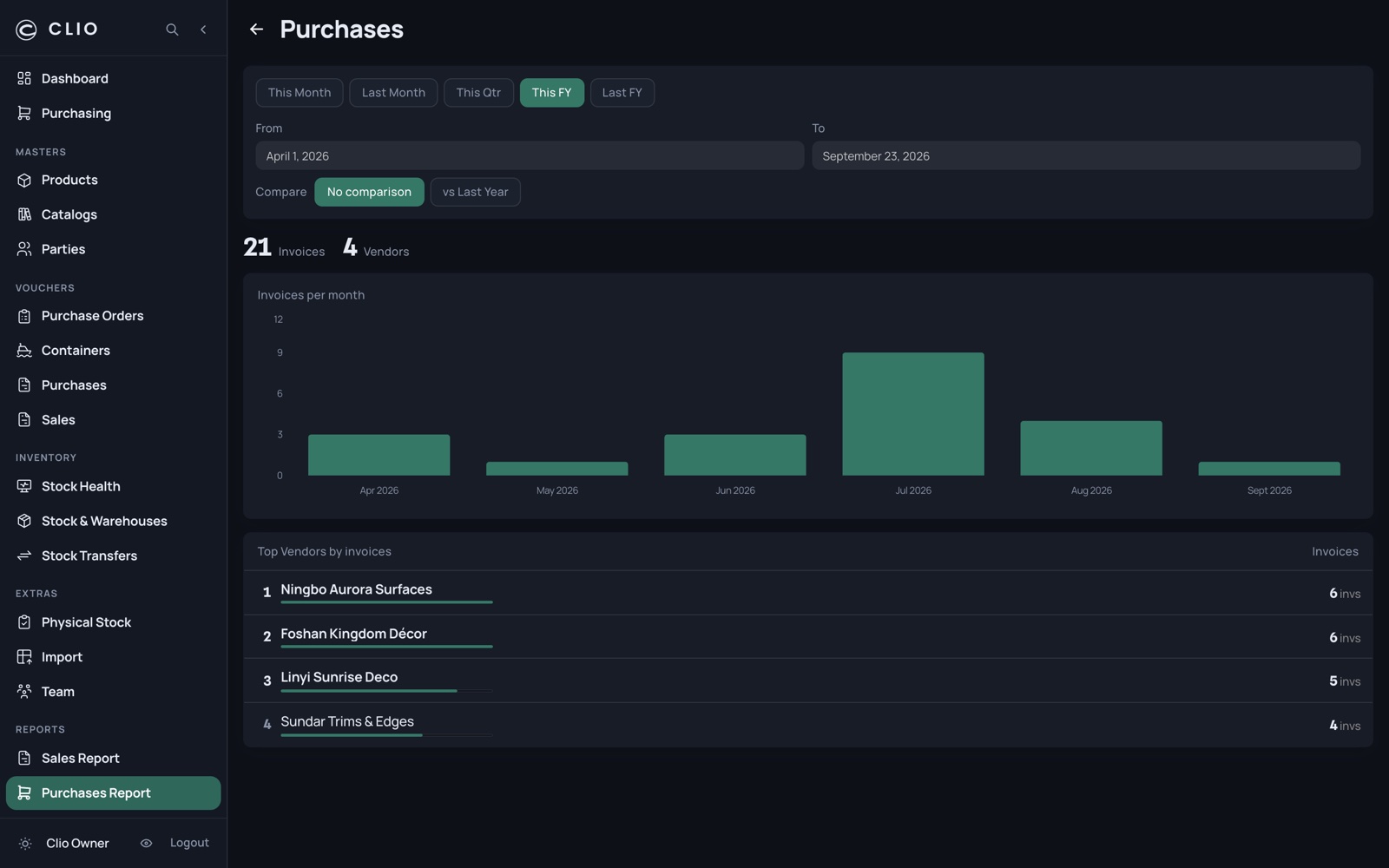Click the Linyi Sunrise Deco progress bar
The width and height of the screenshot is (1389, 868).
coord(386,691)
